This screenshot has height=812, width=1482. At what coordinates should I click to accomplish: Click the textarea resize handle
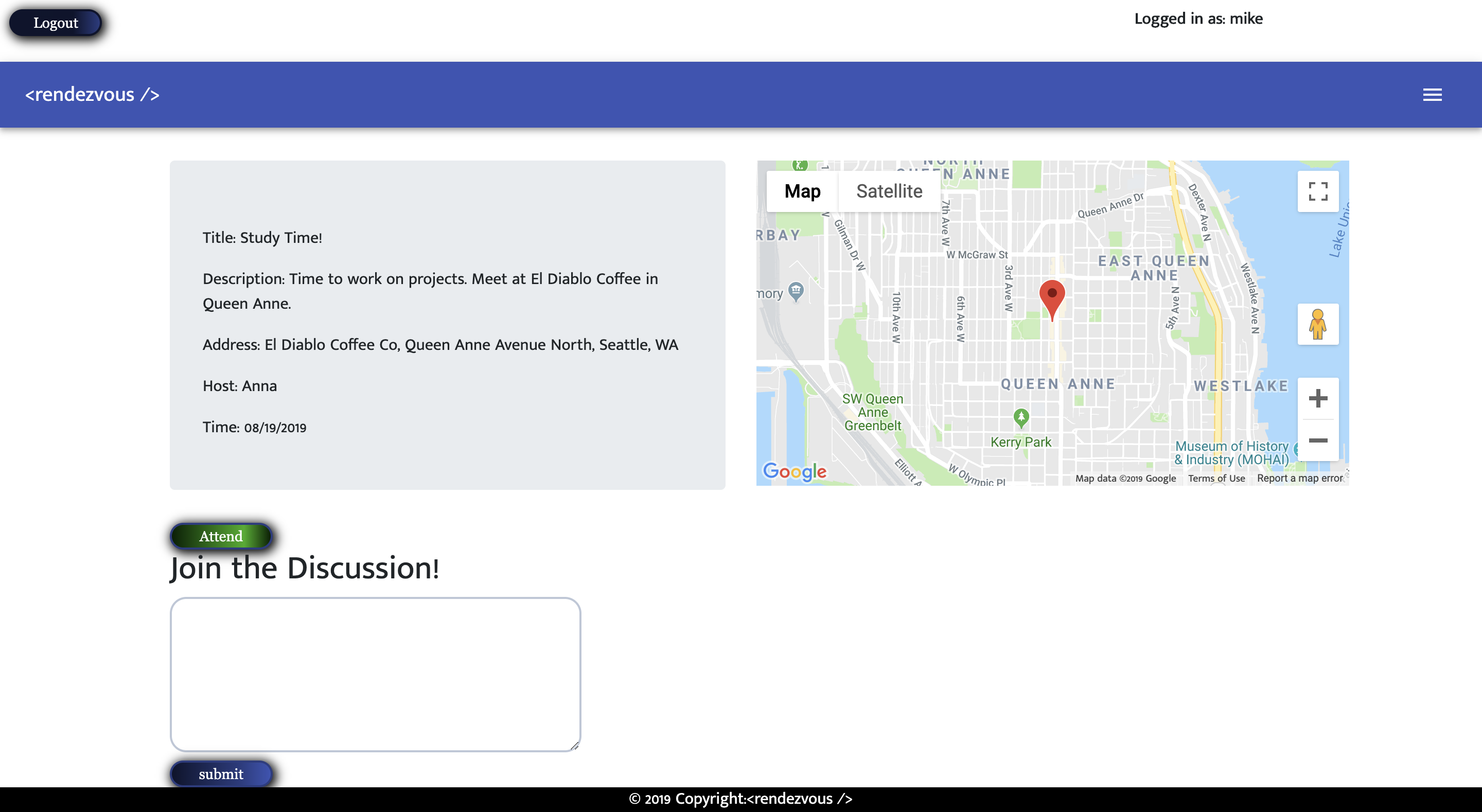tap(574, 746)
